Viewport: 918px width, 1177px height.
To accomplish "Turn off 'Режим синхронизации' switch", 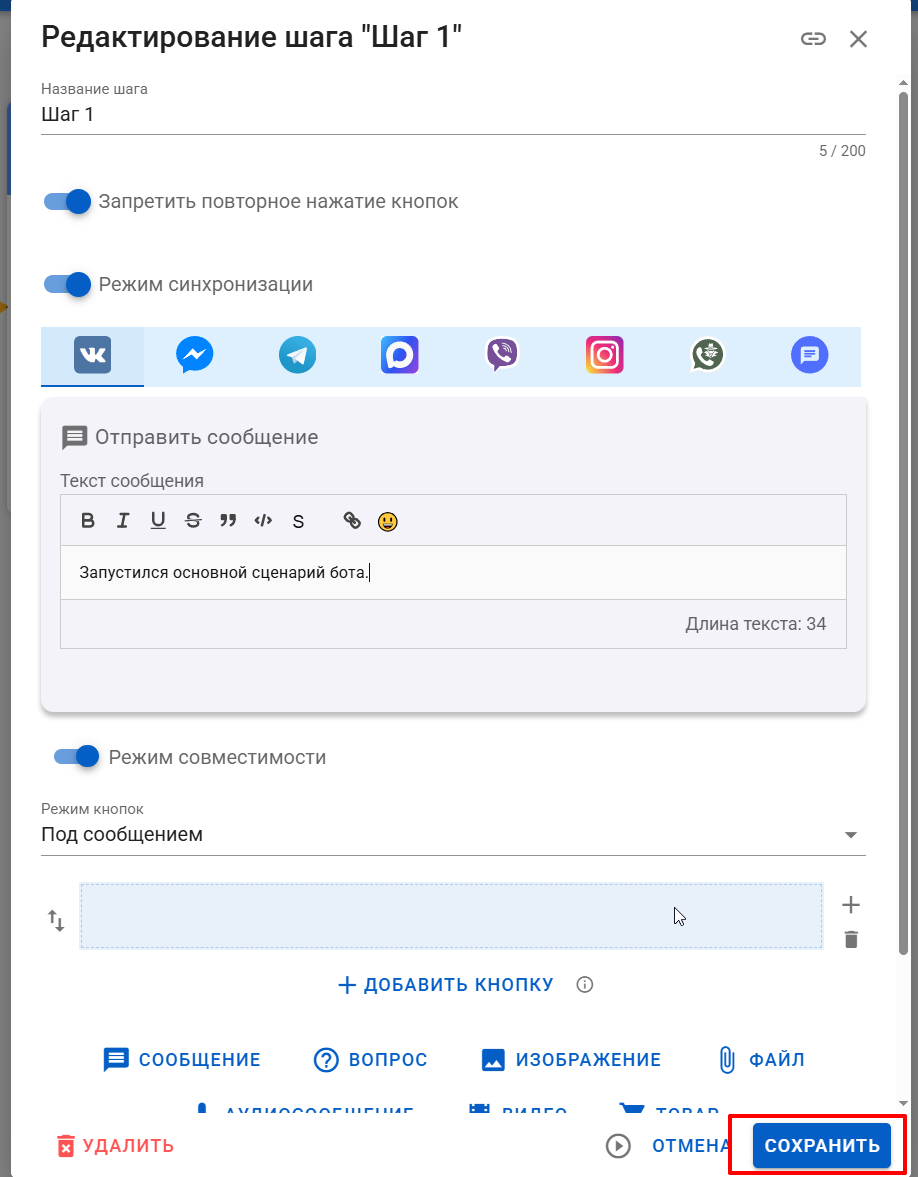I will [x=68, y=285].
